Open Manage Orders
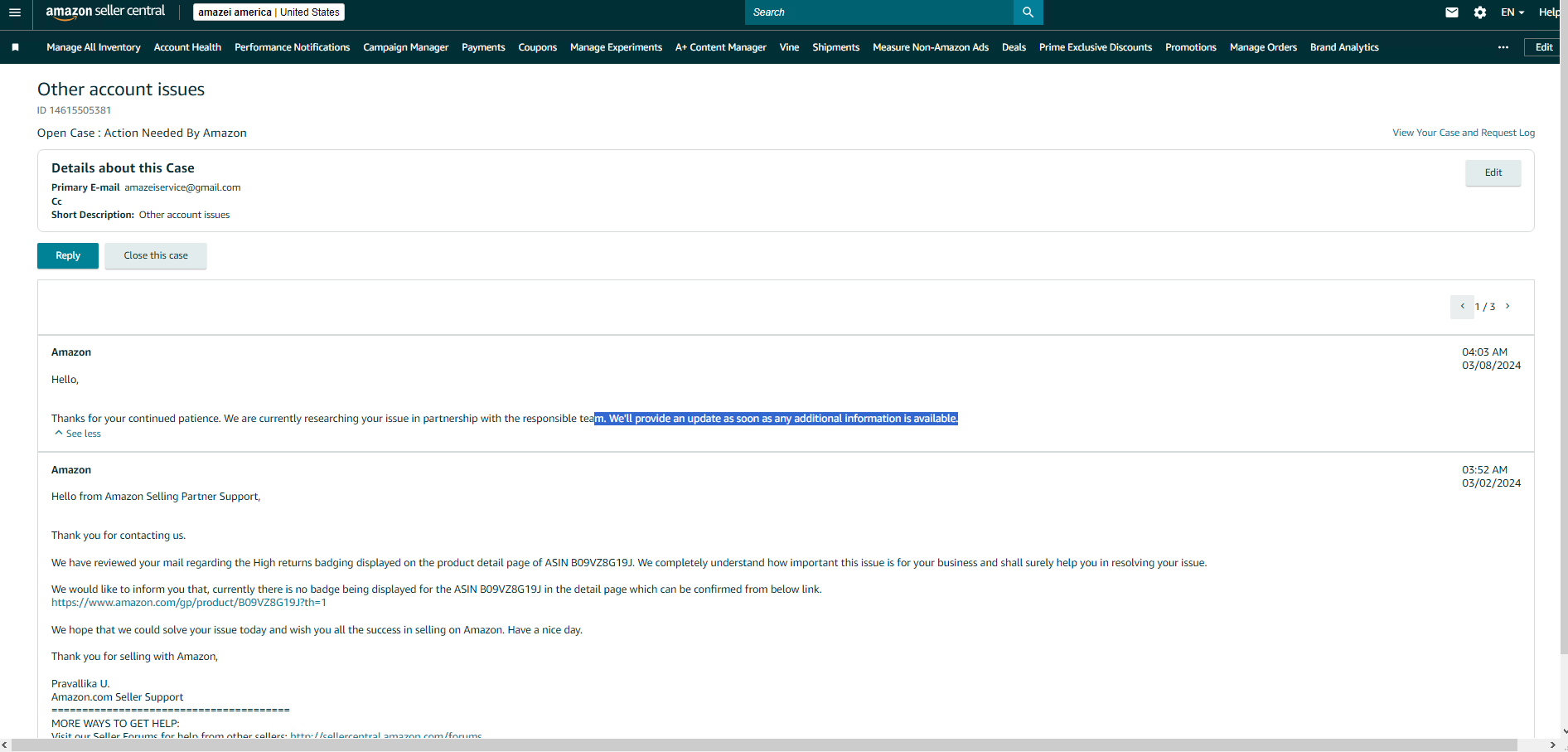The width and height of the screenshot is (1568, 752). (1263, 47)
